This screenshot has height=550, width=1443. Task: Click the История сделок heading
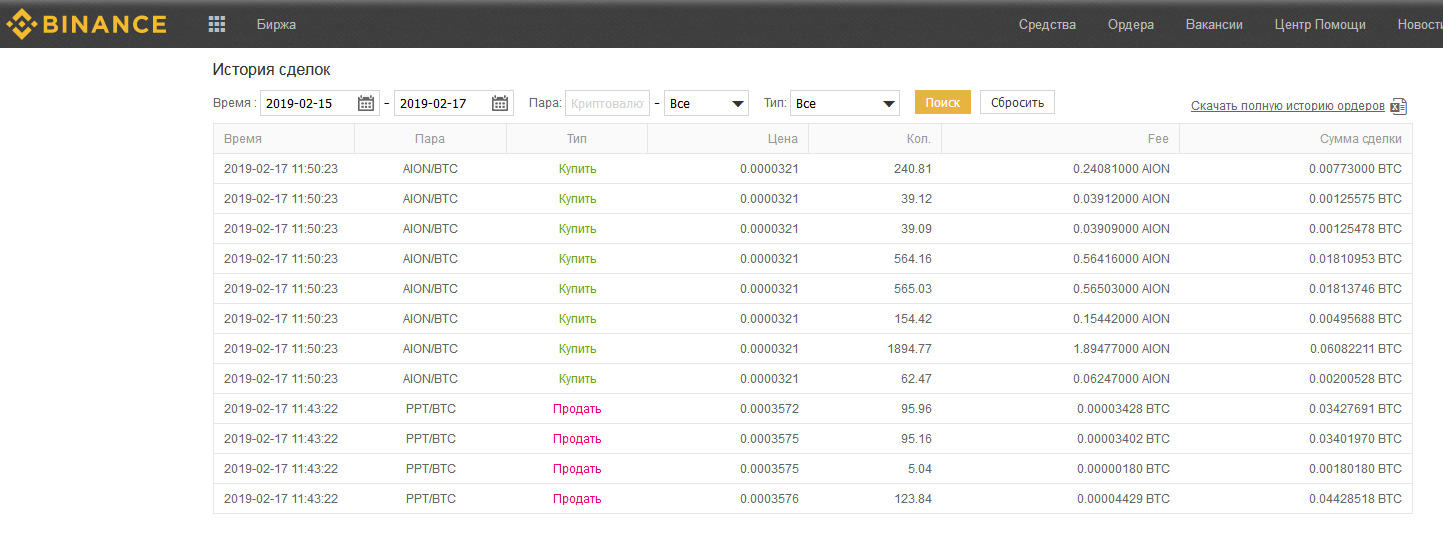[271, 70]
